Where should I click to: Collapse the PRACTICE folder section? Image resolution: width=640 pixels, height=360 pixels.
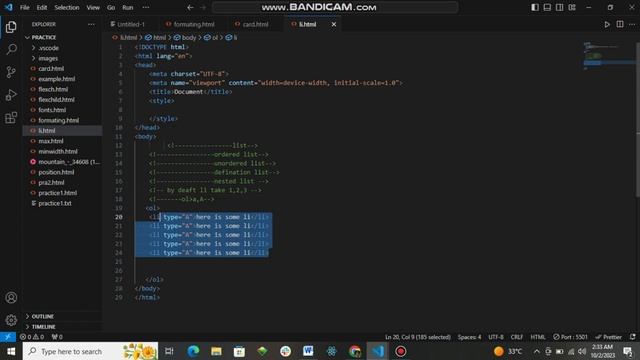point(44,38)
